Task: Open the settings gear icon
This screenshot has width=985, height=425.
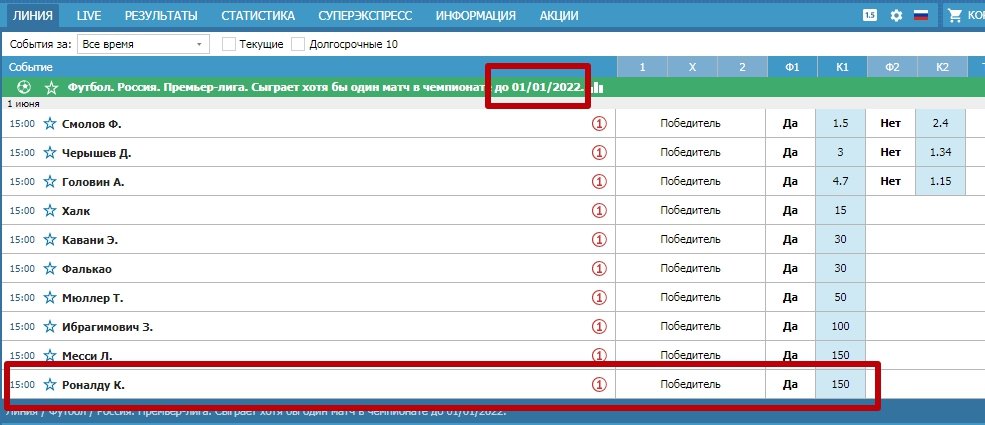Action: (x=896, y=16)
